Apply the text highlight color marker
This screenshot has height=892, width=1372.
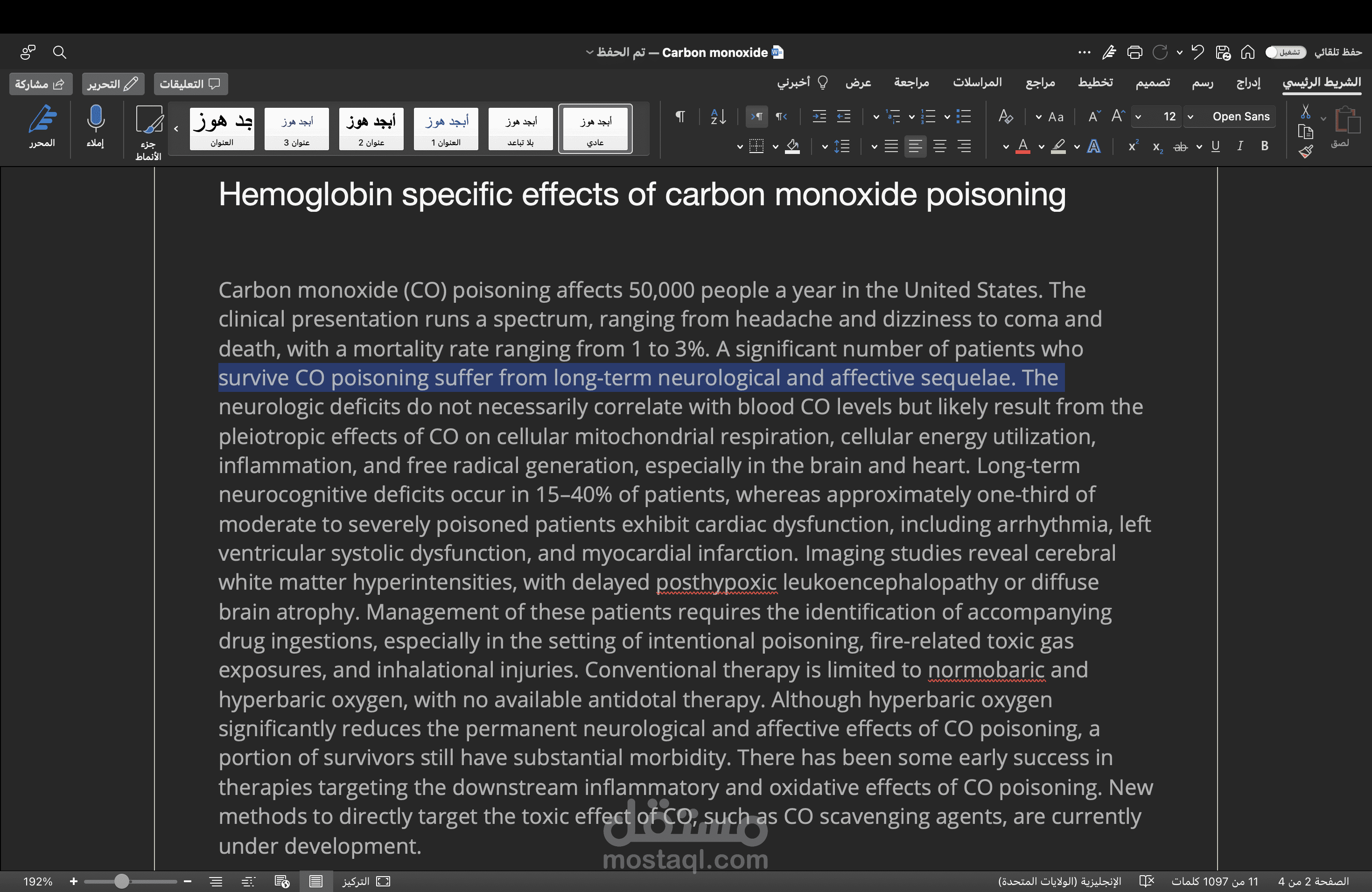click(1058, 146)
